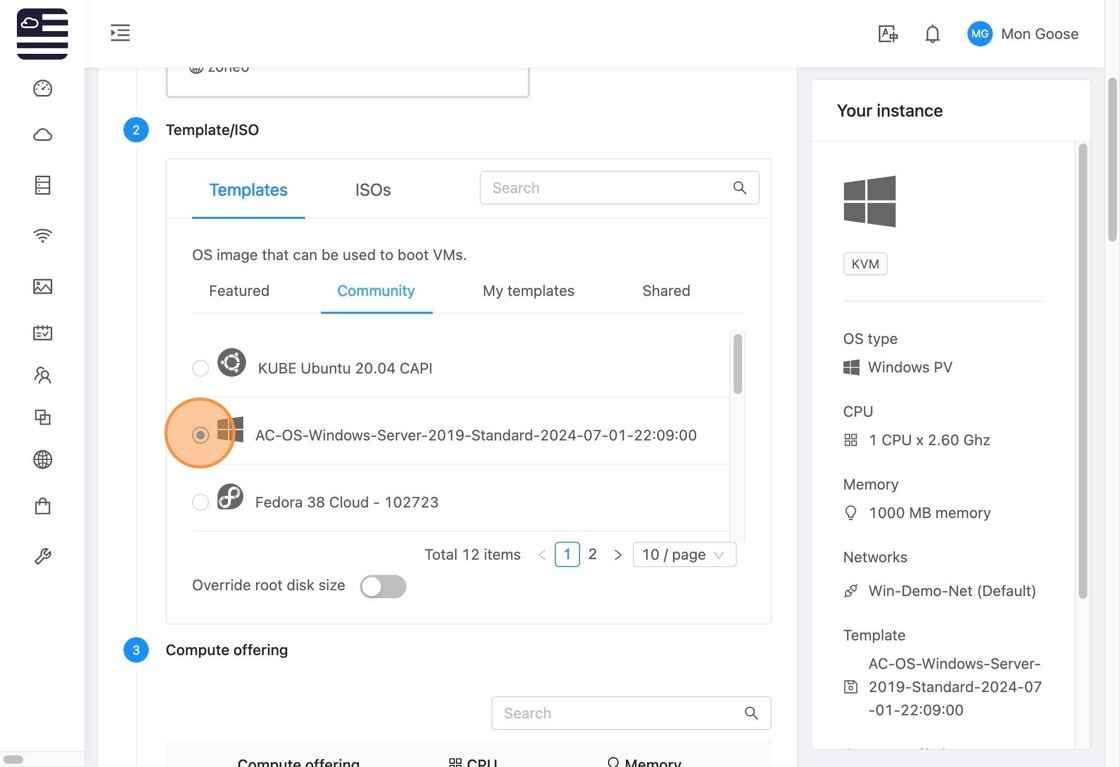This screenshot has width=1120, height=767.
Task: Open the dashboard gauge icon in sidebar
Action: tap(42, 89)
